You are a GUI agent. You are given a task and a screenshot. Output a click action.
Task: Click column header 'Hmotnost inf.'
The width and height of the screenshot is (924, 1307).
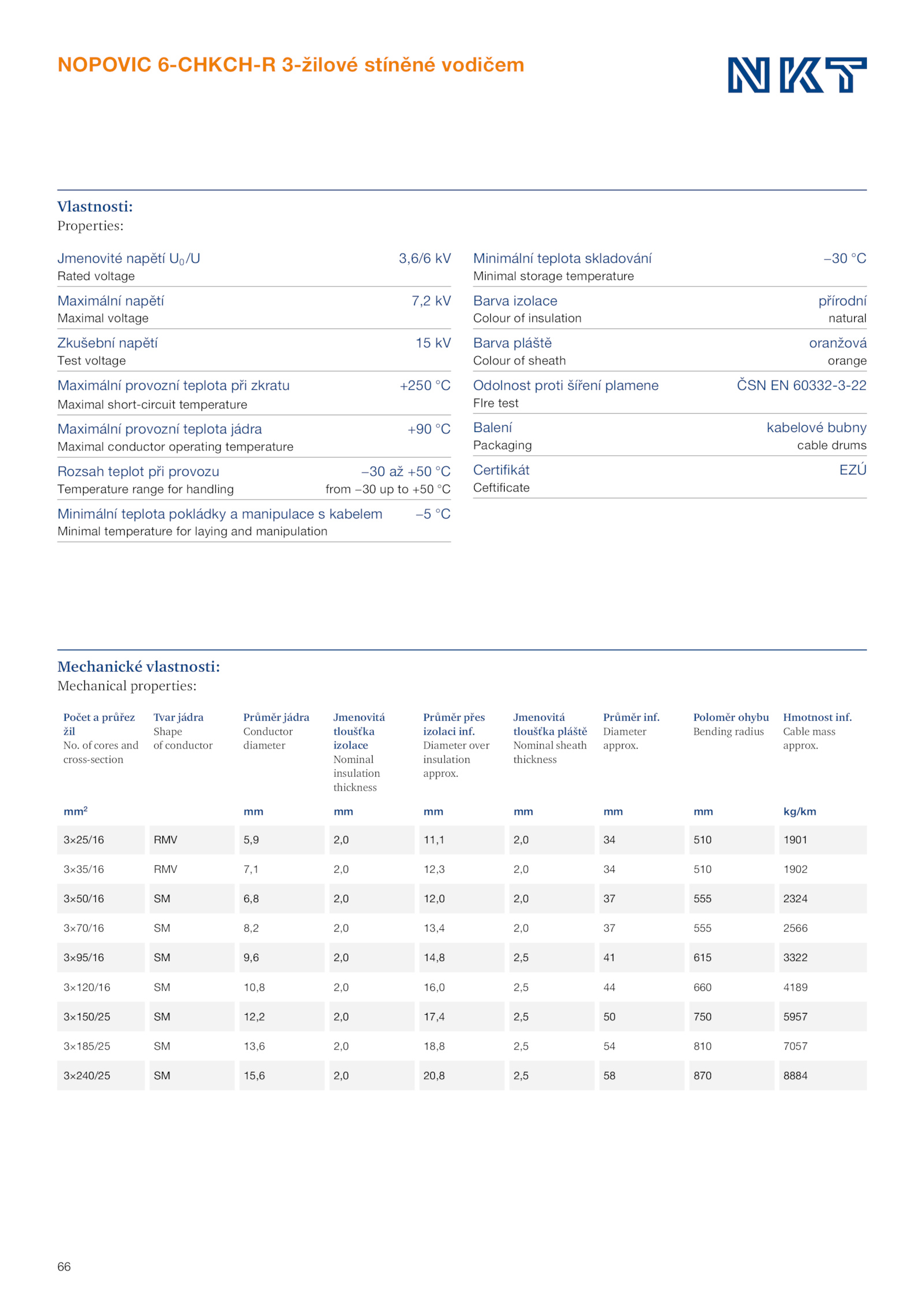[x=817, y=717]
